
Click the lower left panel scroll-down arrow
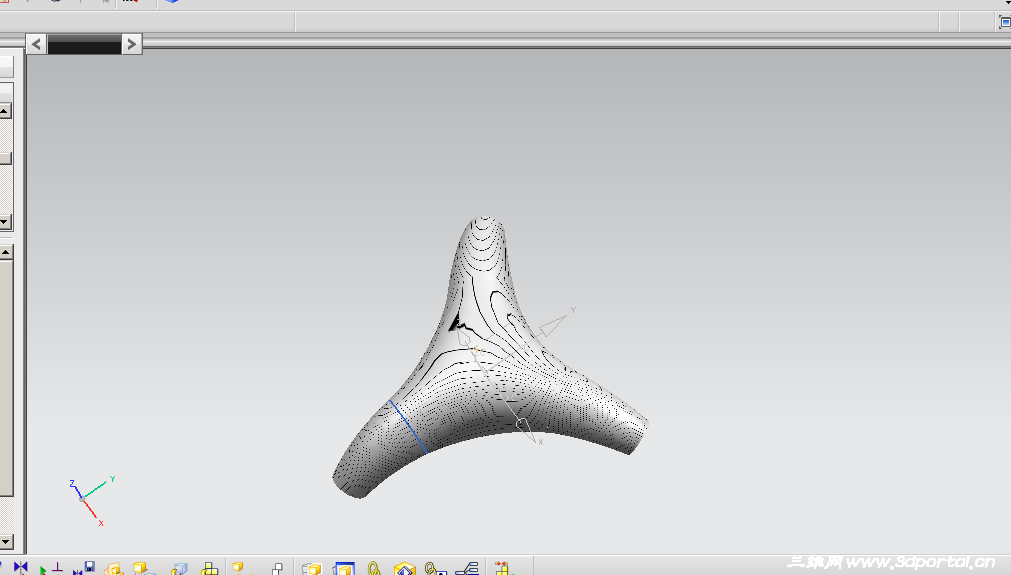(6, 542)
